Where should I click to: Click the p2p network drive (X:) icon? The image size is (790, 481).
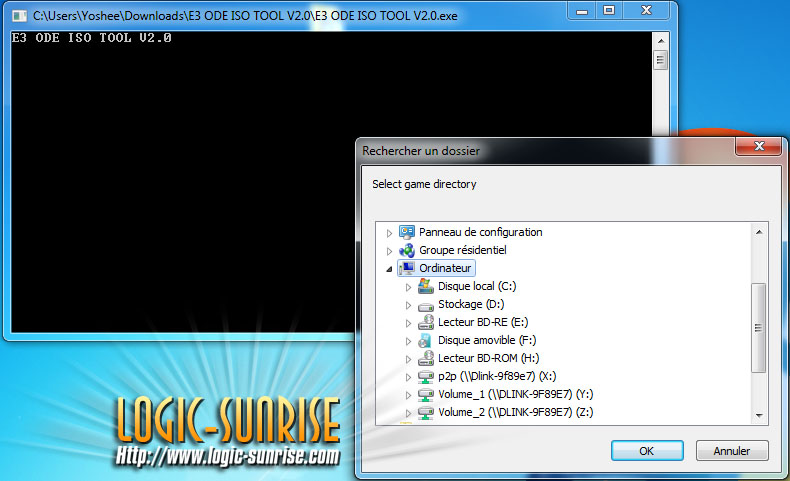pyautogui.click(x=426, y=377)
